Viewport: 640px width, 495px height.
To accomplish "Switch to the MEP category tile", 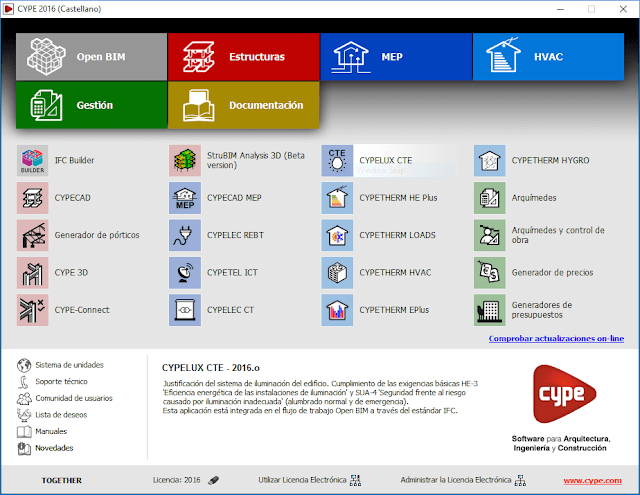I will coord(396,57).
